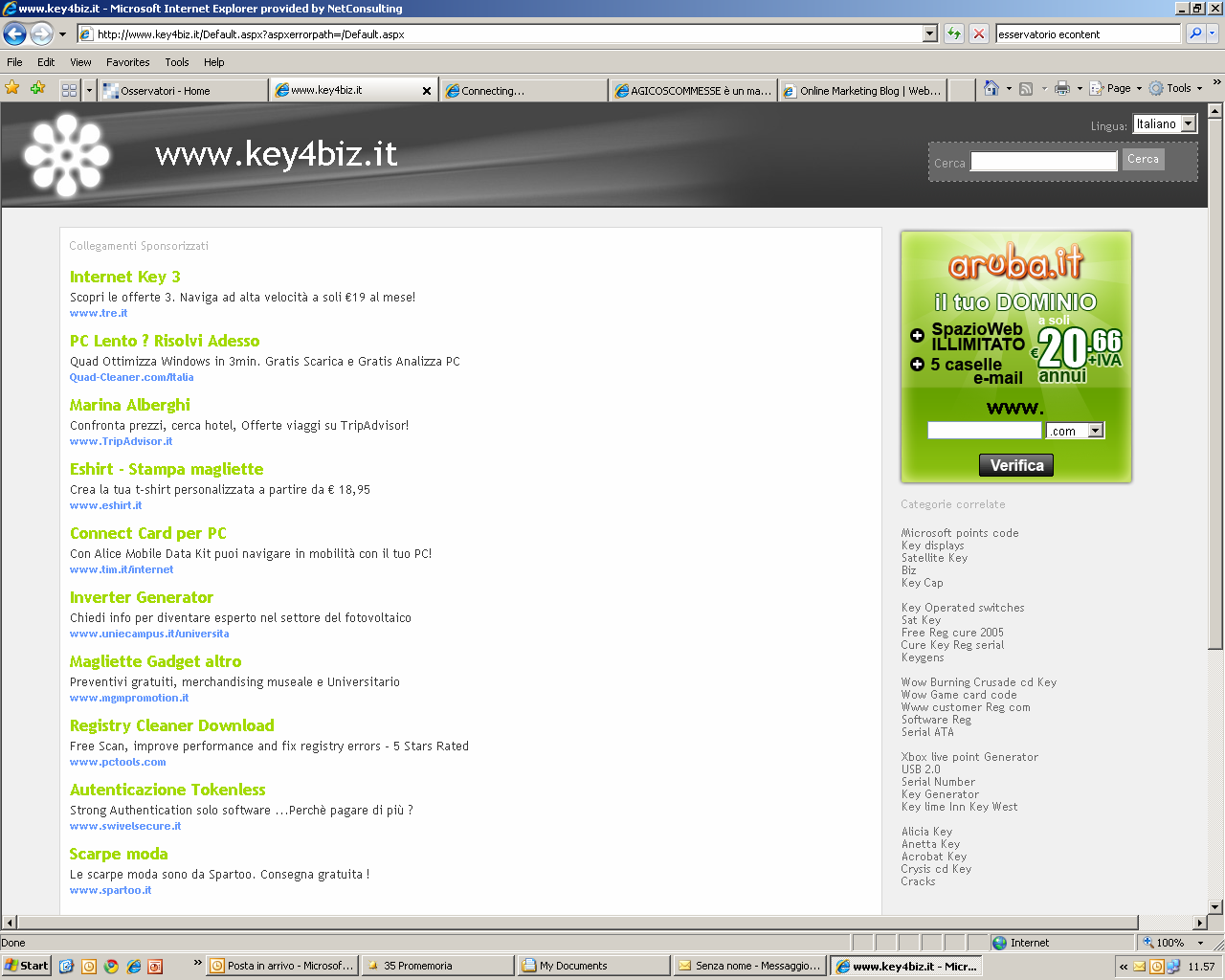
Task: Go back with the Back arrow button
Action: (14, 34)
